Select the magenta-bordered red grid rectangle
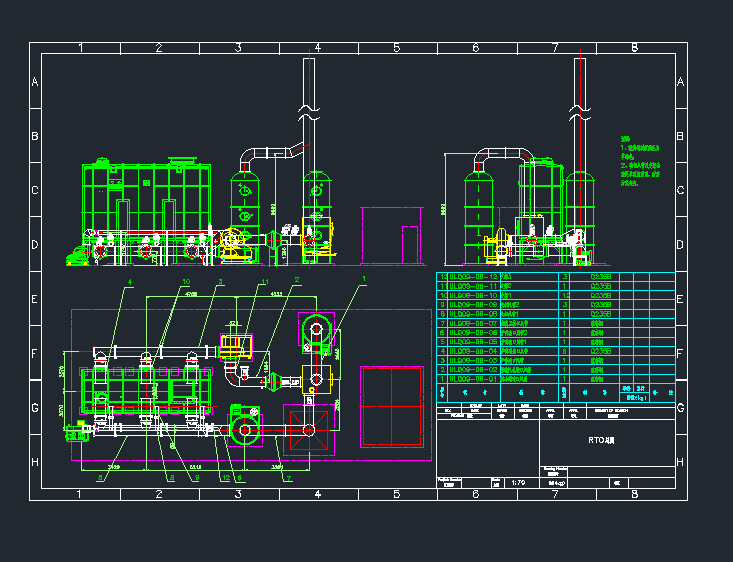 coord(391,405)
